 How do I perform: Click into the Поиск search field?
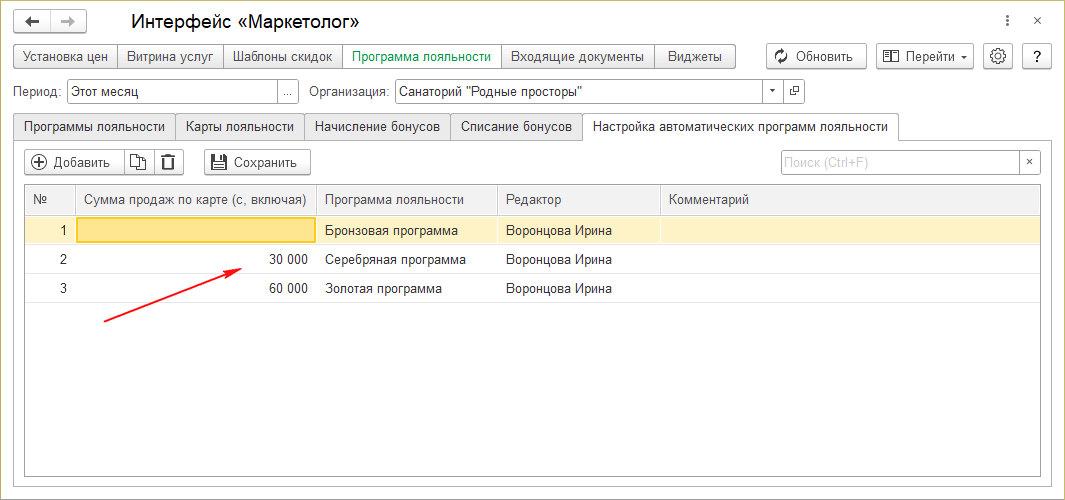(x=899, y=162)
